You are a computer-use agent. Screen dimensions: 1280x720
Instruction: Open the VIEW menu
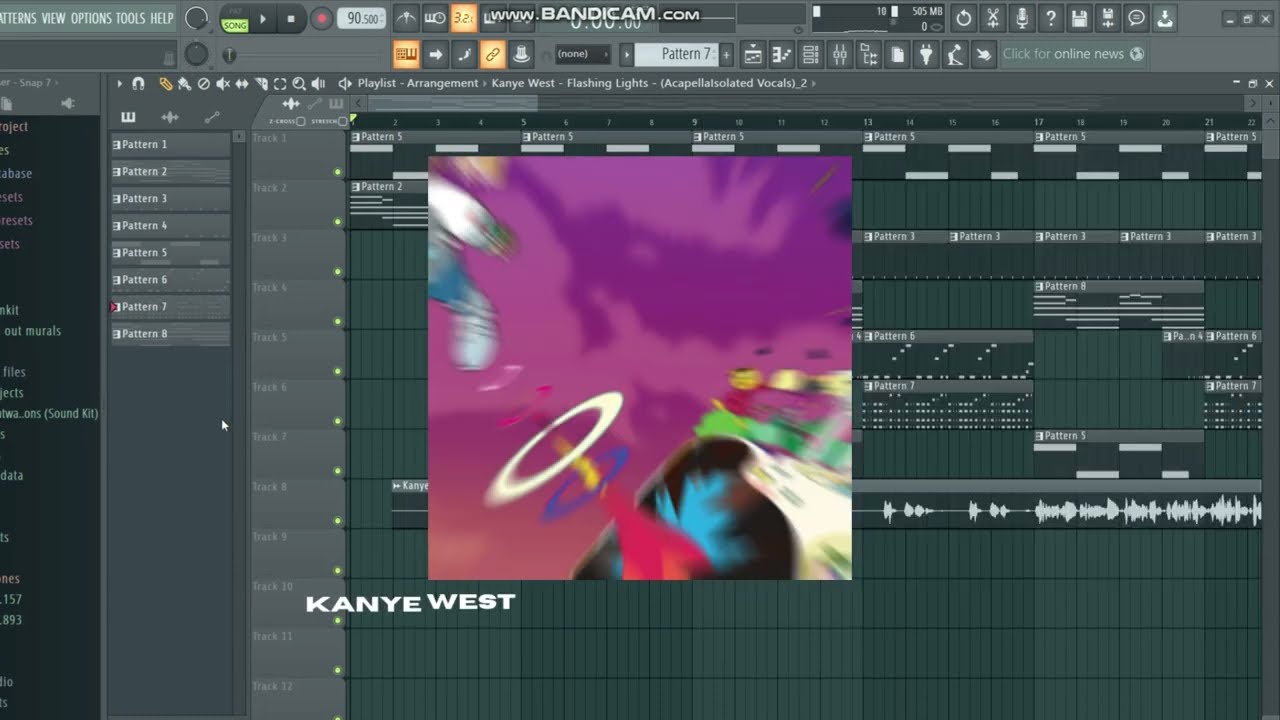click(x=54, y=18)
